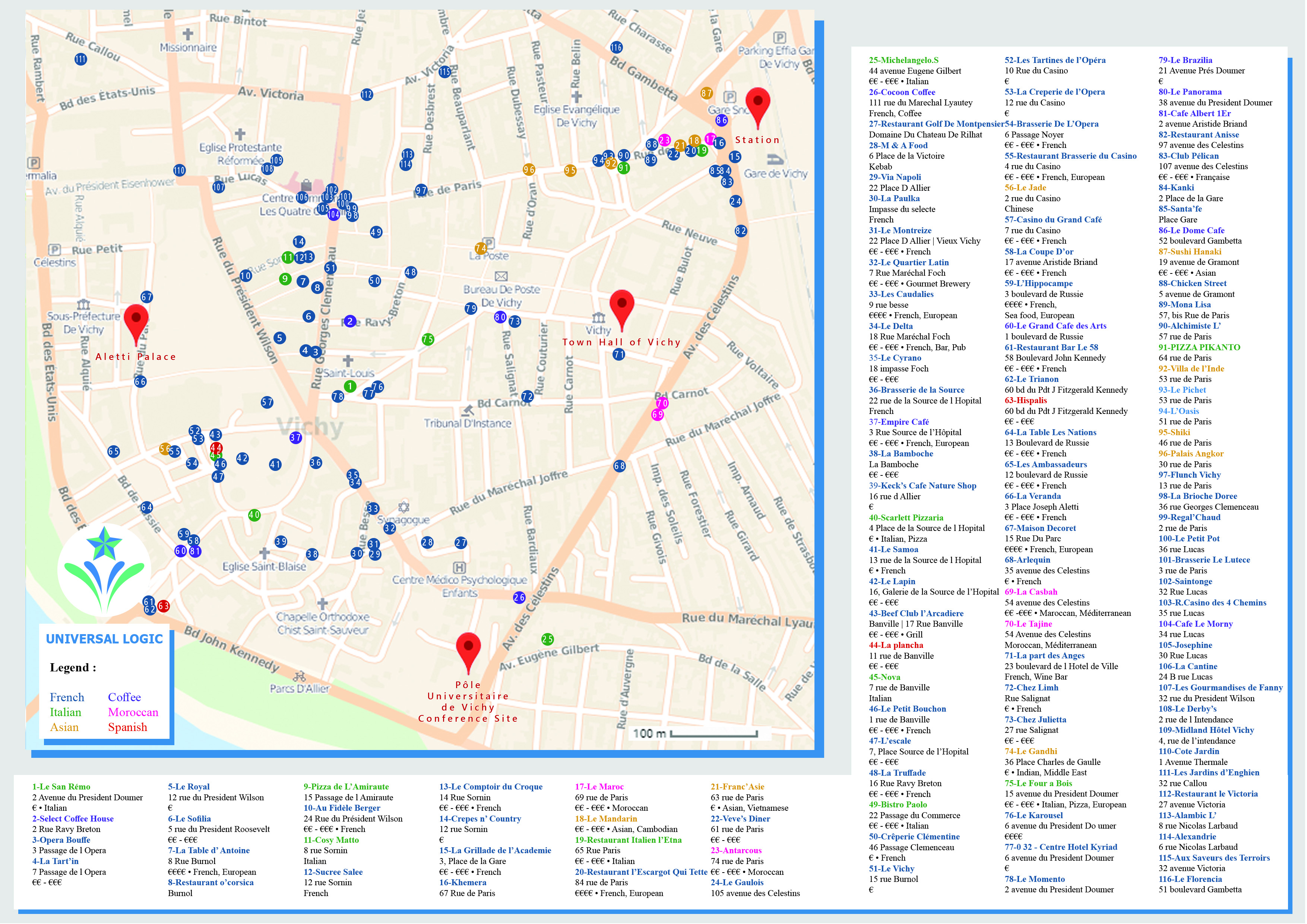Click the '74-Le Gandhi' listing
Viewport: 1307px width, 924px height.
pos(1031,751)
